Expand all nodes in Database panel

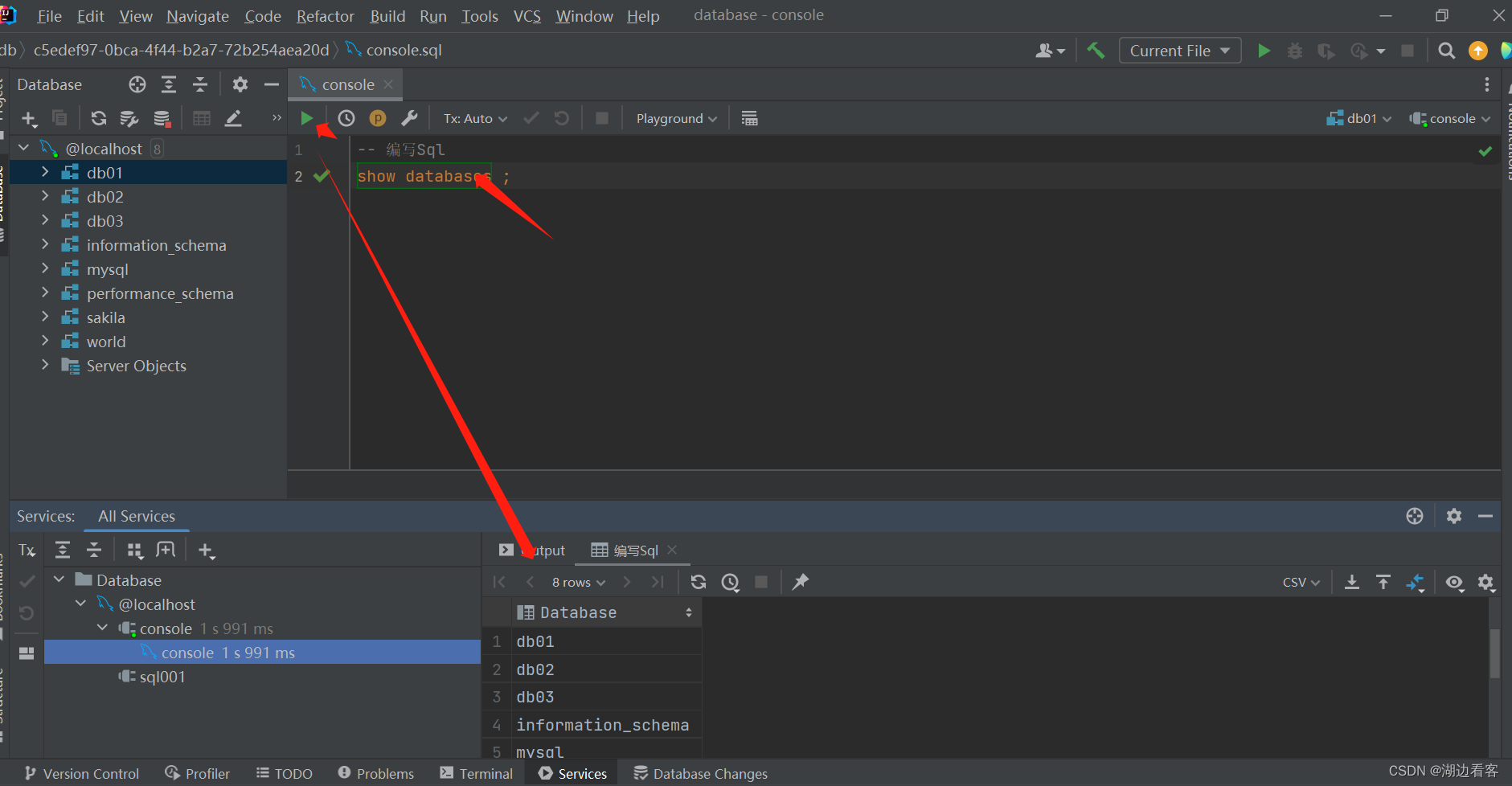tap(169, 84)
